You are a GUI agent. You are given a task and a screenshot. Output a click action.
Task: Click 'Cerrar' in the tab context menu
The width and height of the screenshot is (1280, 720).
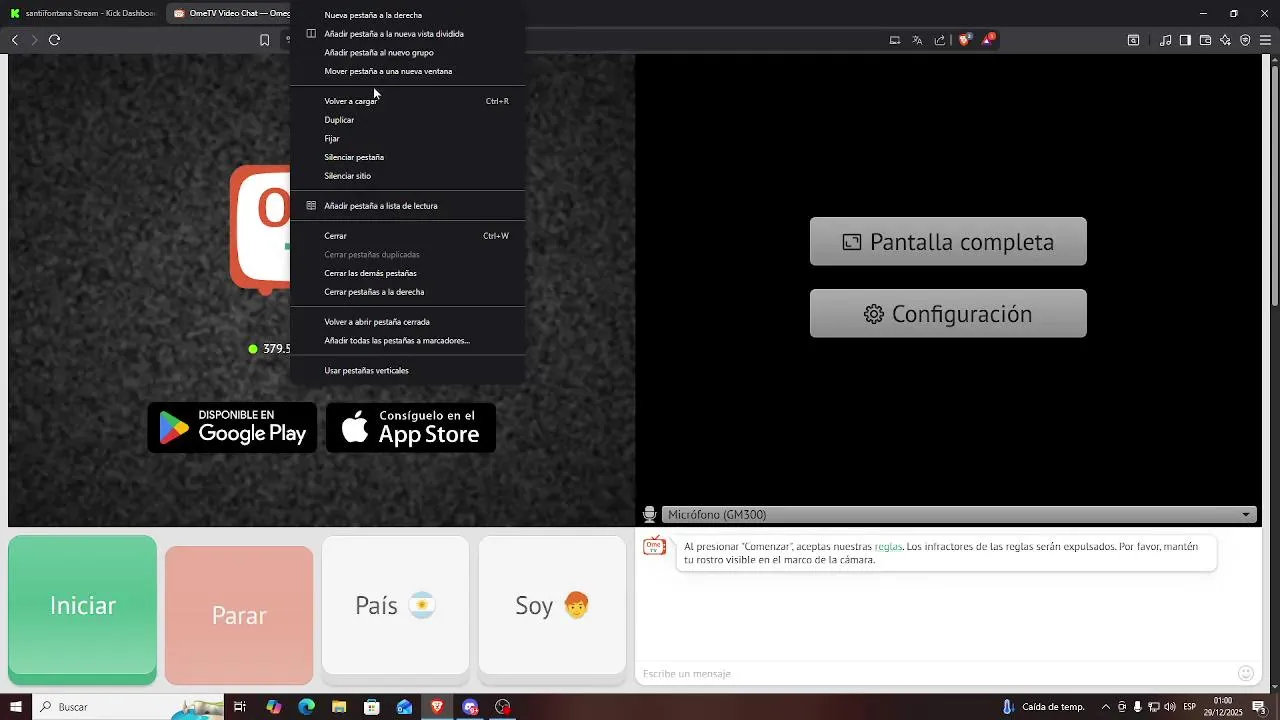407,236
